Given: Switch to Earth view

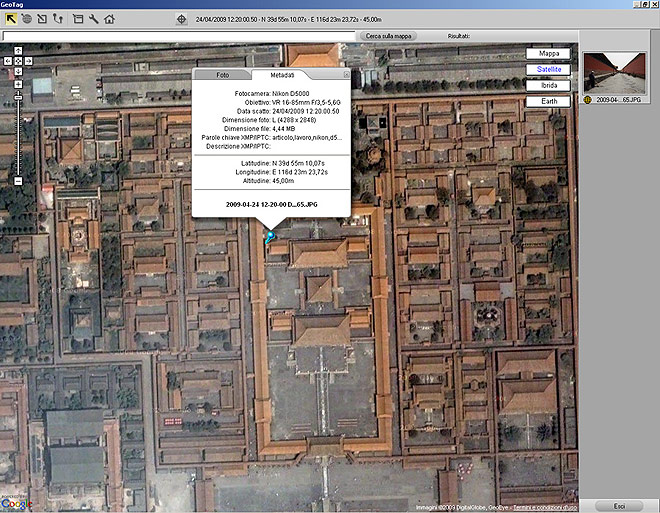Looking at the screenshot, I should 548,101.
